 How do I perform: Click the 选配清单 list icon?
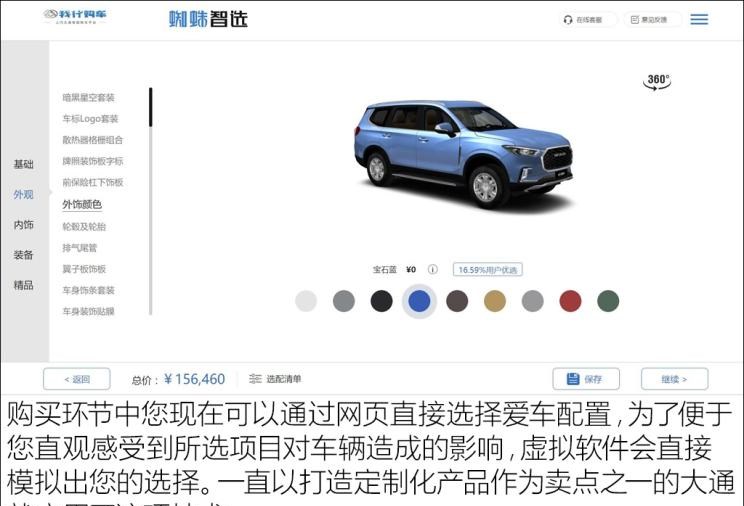255,379
